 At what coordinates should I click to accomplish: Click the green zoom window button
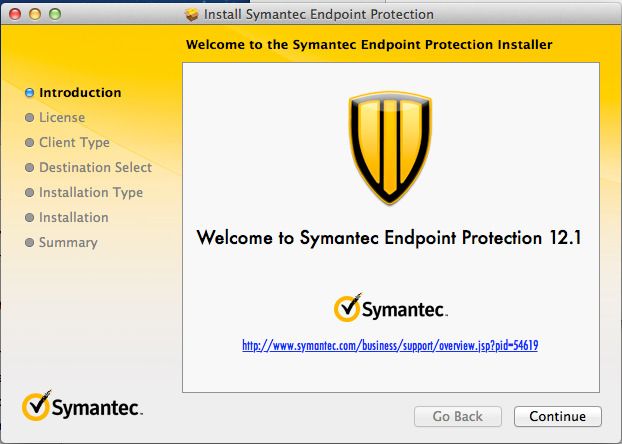(55, 14)
